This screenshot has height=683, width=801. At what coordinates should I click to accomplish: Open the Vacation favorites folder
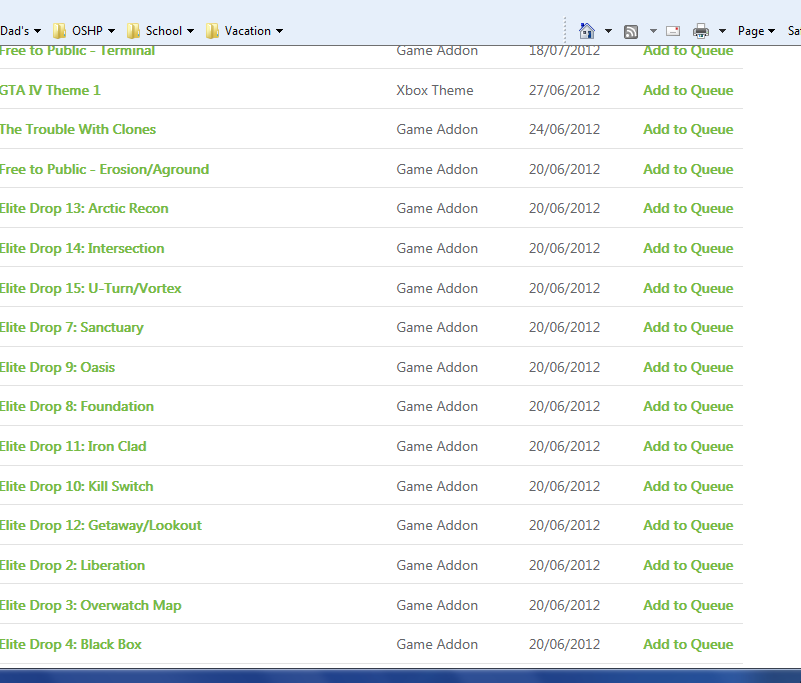click(245, 31)
